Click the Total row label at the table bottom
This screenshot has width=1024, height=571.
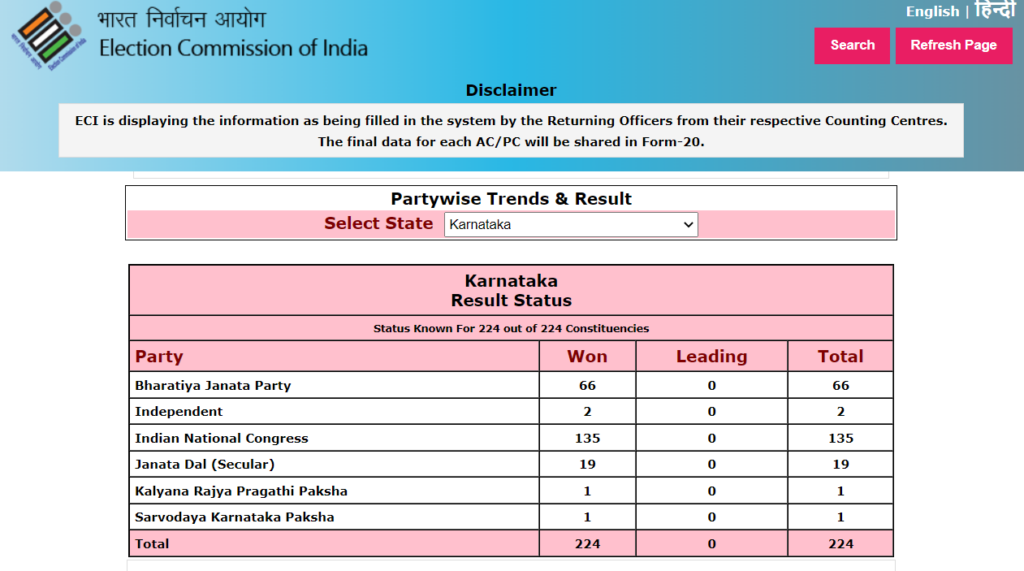click(152, 544)
